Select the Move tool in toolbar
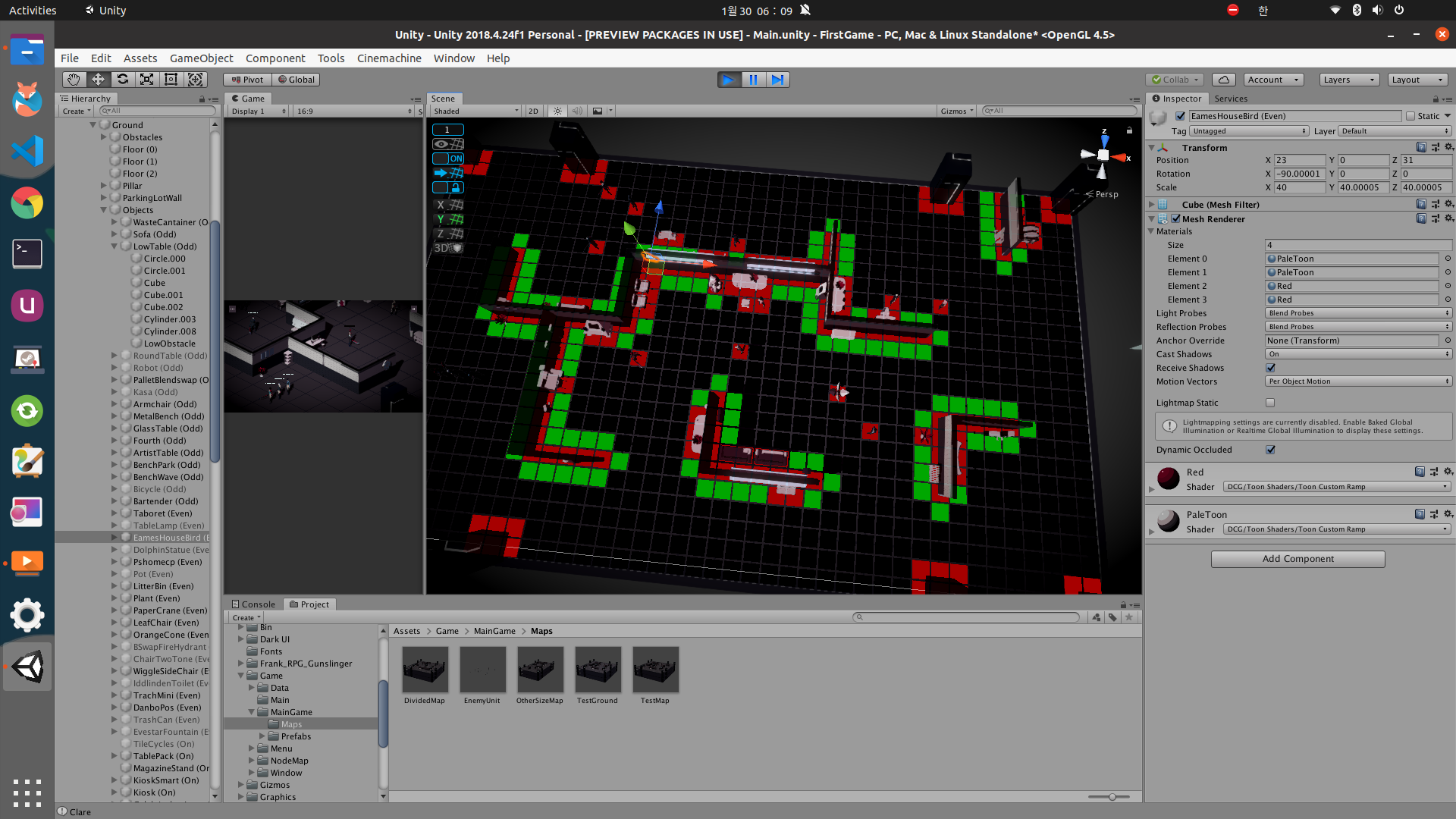The image size is (1456, 819). coord(98,80)
